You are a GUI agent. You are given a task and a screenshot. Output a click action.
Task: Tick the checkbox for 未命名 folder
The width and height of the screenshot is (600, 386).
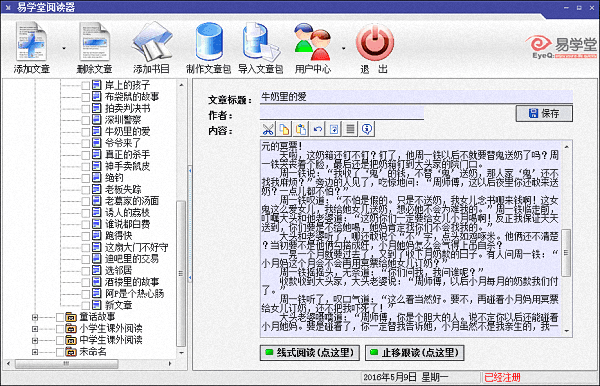[60, 352]
